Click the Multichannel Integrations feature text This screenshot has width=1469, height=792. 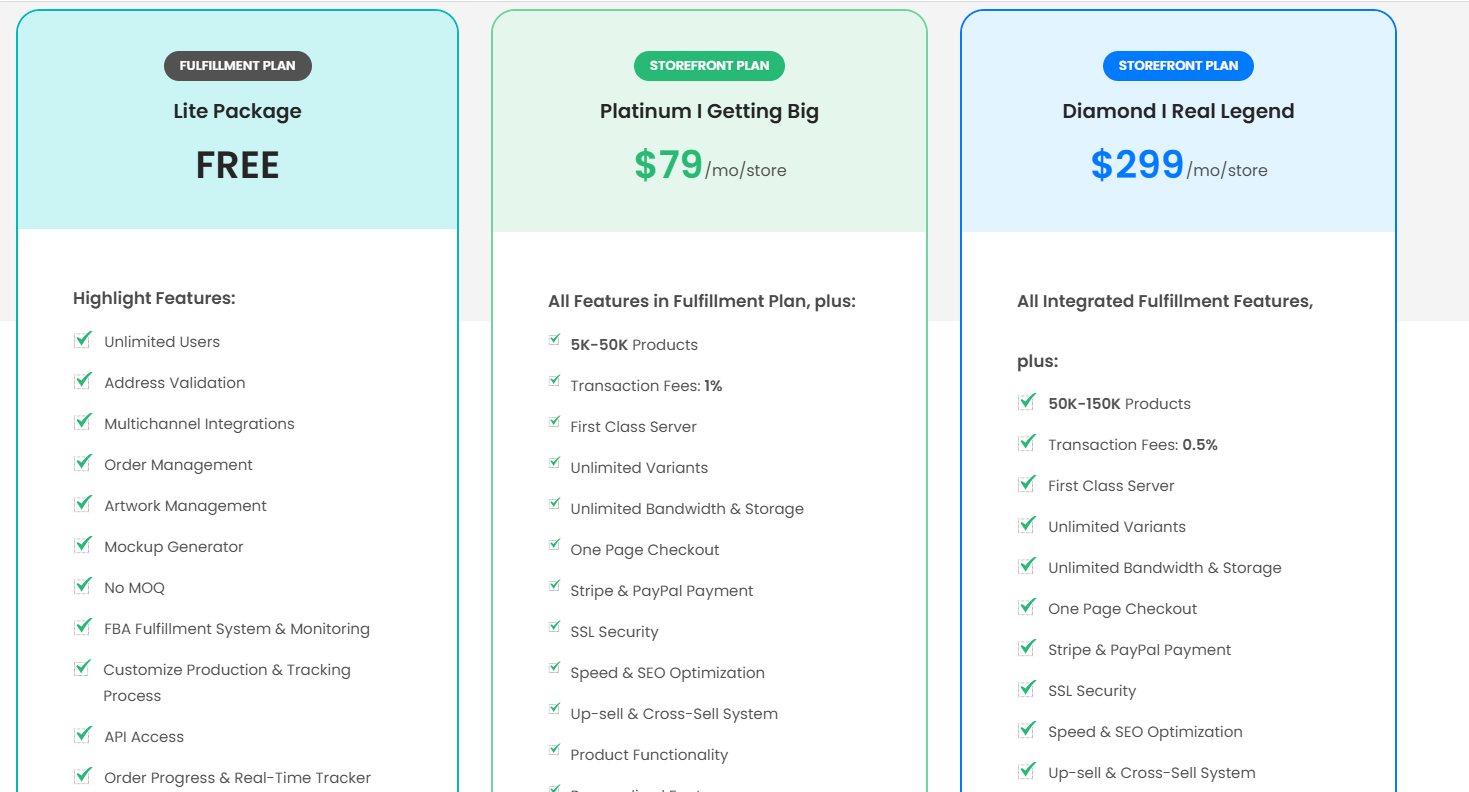click(x=200, y=424)
